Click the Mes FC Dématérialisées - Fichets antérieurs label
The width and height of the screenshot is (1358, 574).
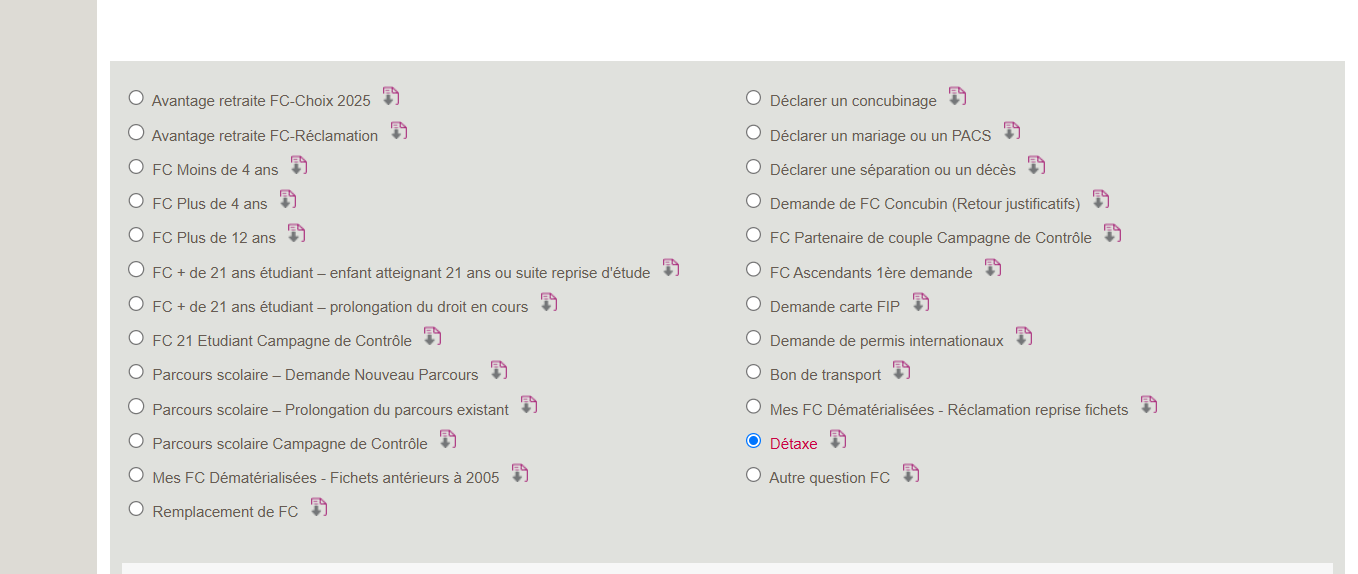point(325,478)
